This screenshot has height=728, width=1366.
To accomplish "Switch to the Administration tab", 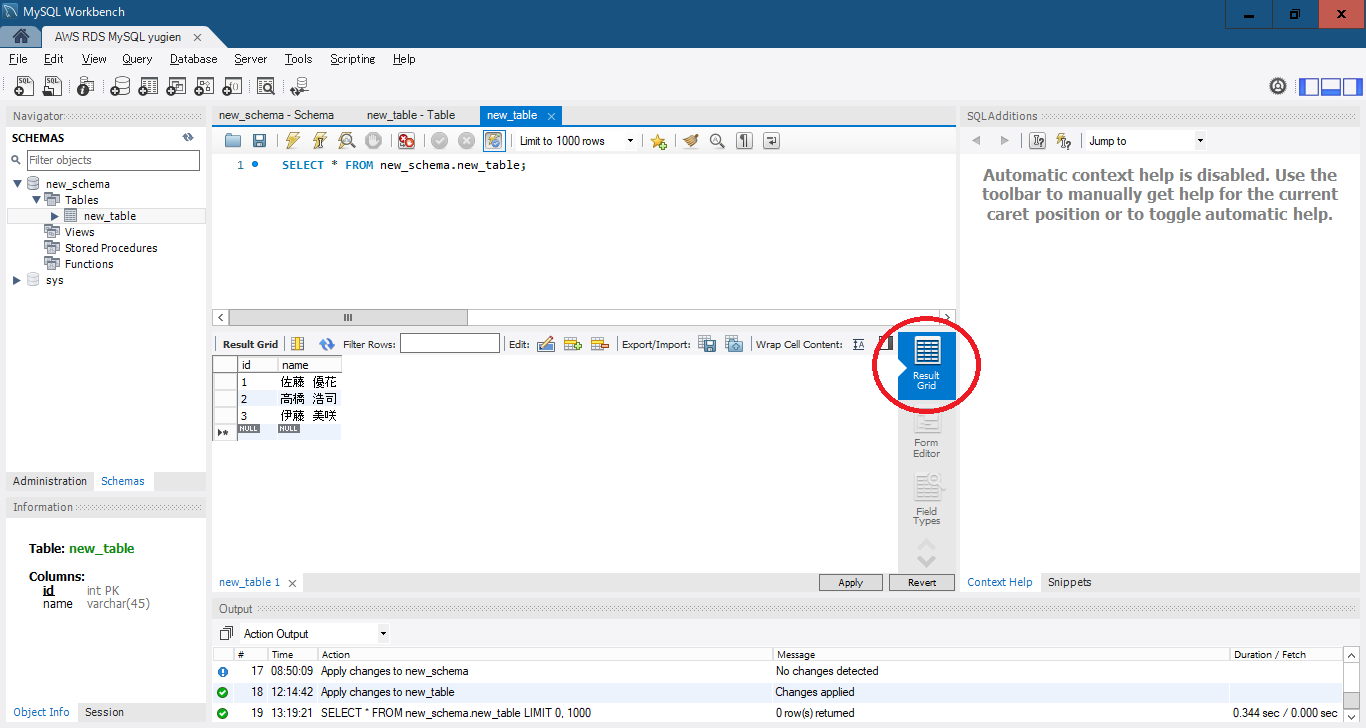I will click(50, 481).
